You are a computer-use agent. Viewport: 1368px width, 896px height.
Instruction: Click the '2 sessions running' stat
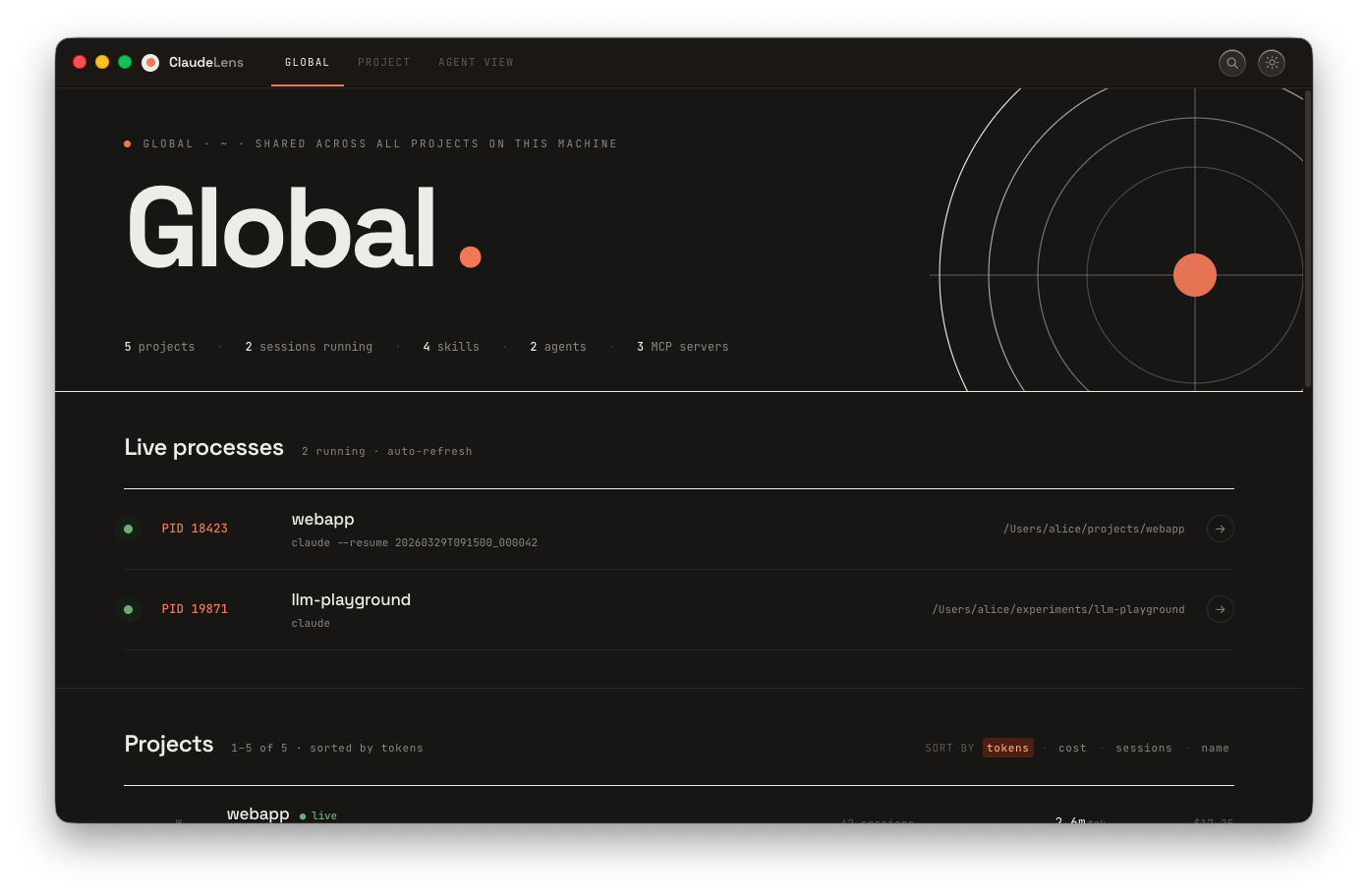[309, 347]
